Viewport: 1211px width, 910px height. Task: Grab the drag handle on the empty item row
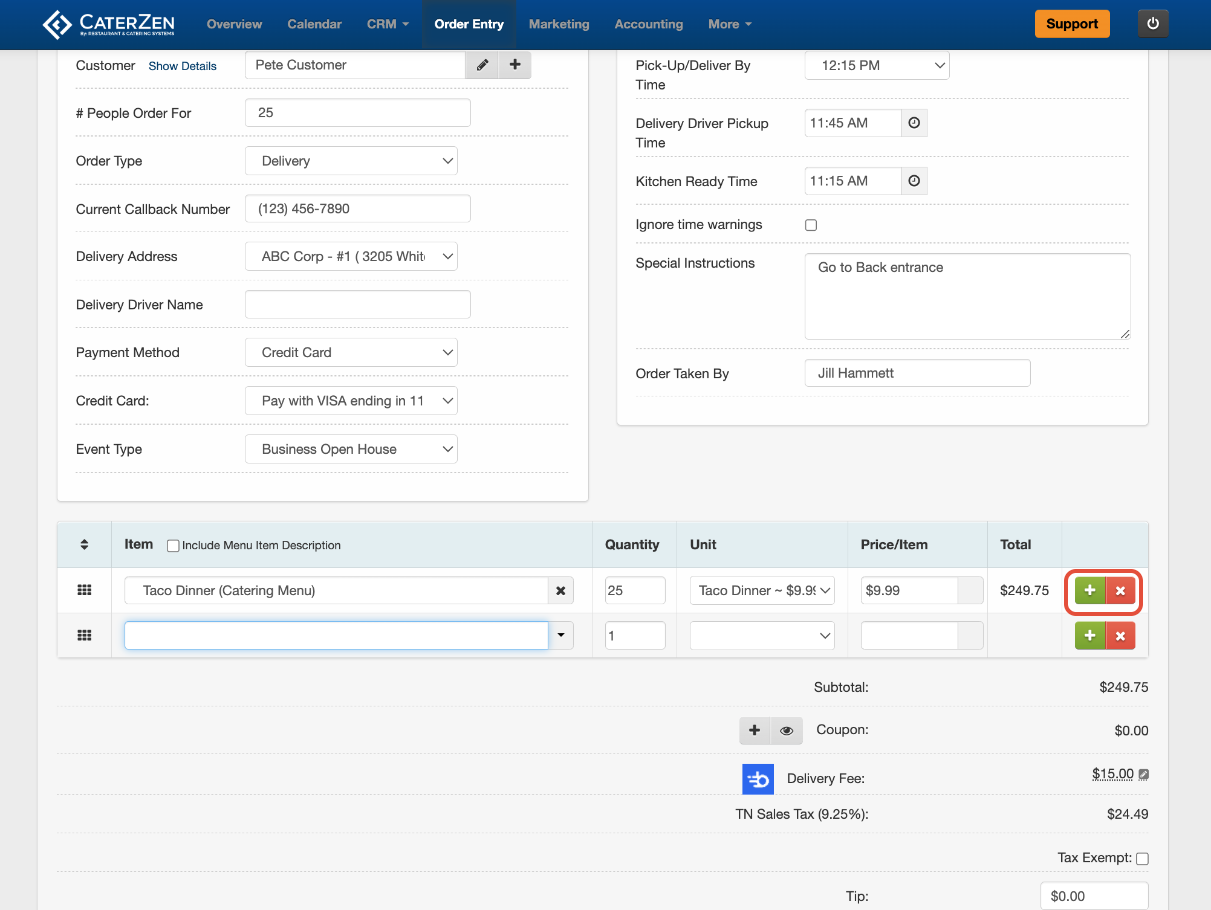coord(84,635)
